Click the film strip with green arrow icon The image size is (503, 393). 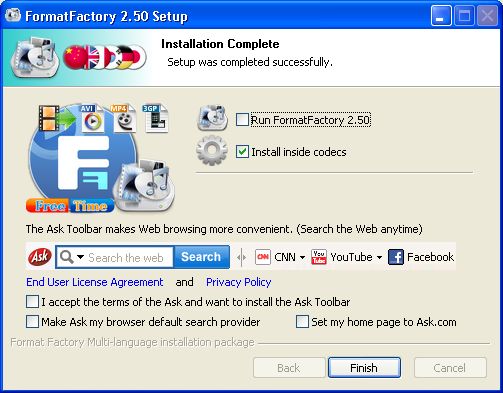click(x=56, y=118)
